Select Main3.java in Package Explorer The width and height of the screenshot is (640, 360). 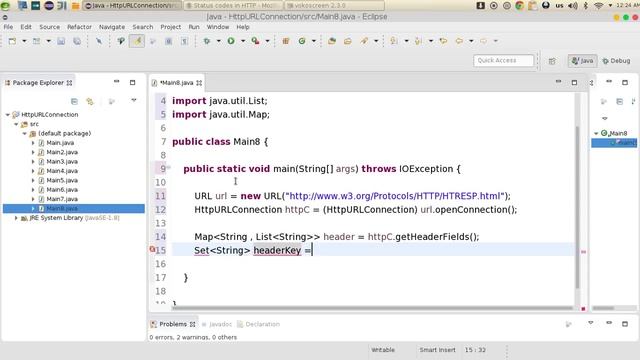tap(62, 162)
